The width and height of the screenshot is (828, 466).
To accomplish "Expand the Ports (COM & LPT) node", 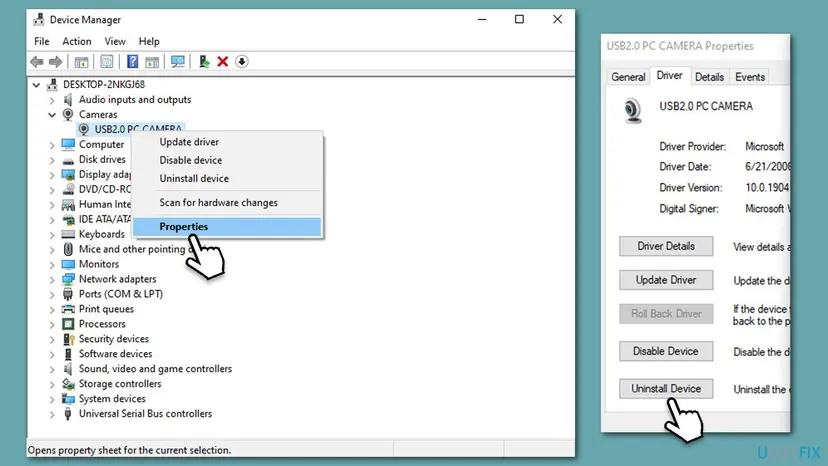I will pos(52,294).
